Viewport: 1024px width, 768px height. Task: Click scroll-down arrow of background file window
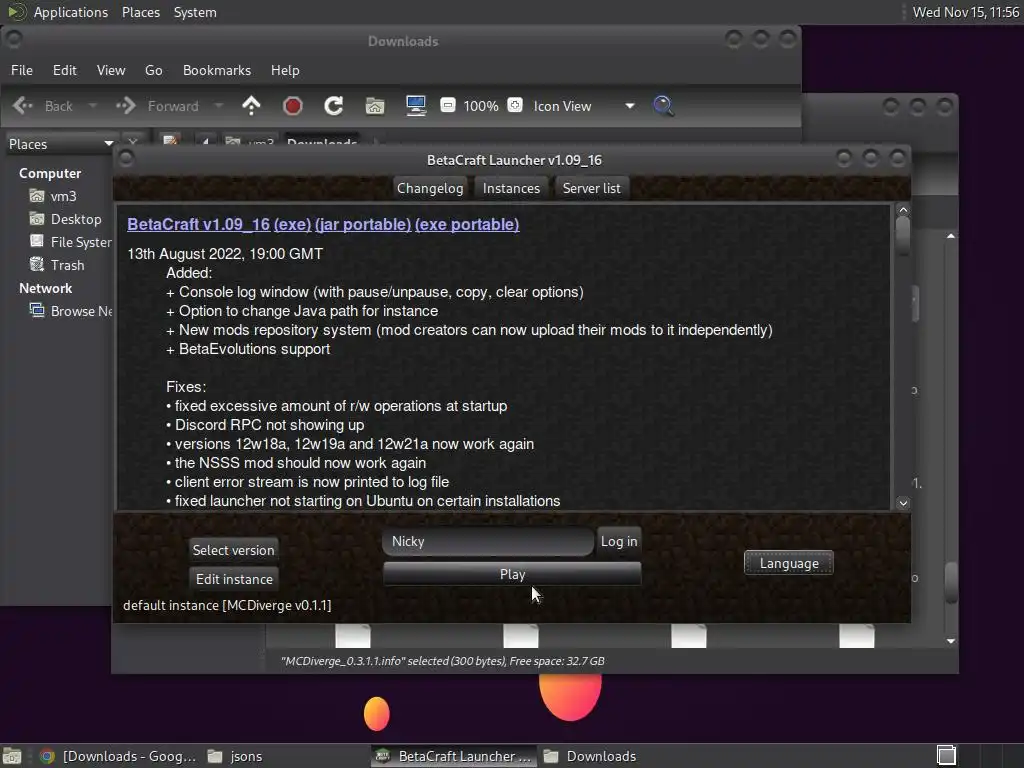pyautogui.click(x=951, y=641)
